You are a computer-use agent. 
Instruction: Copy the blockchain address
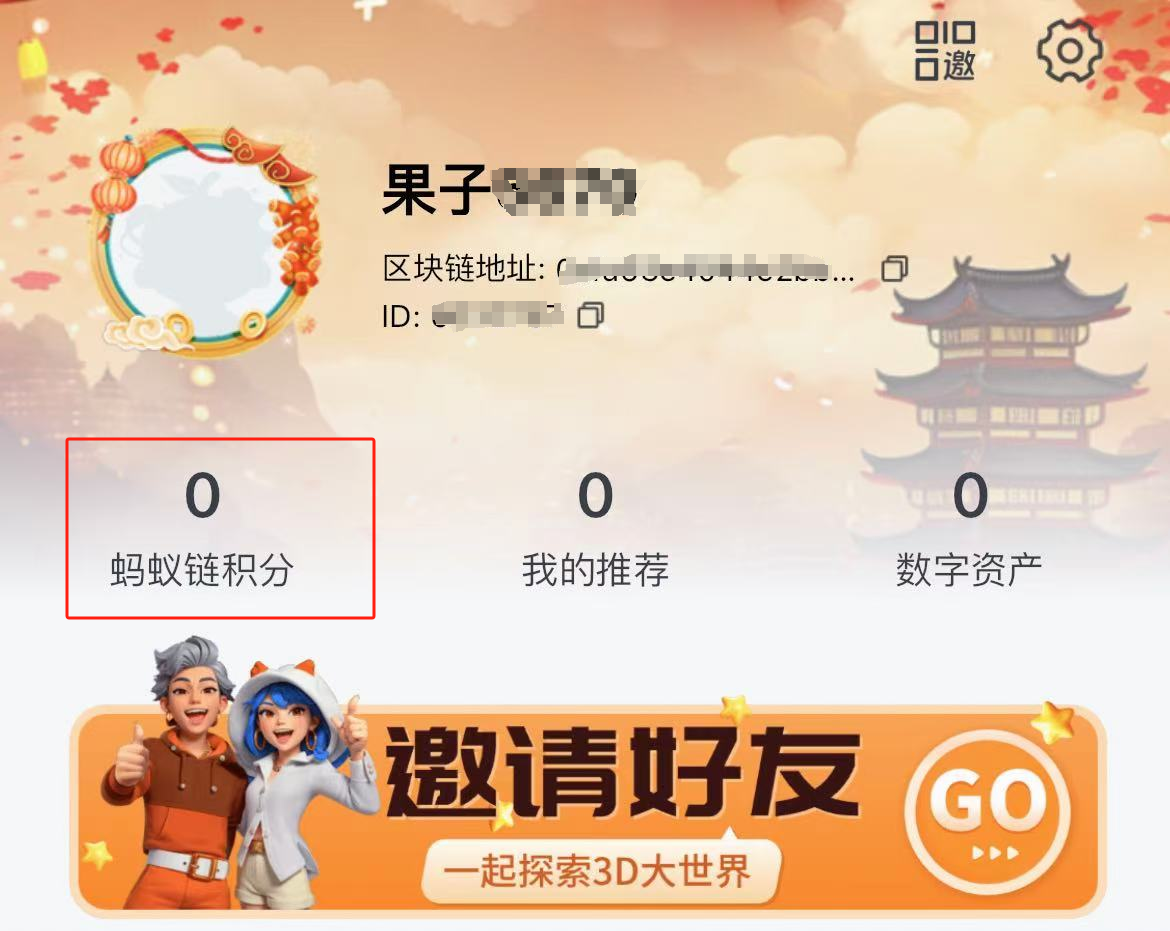(895, 269)
